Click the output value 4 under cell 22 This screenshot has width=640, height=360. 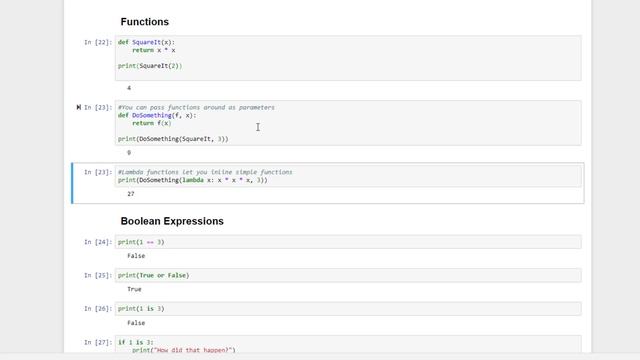click(129, 88)
